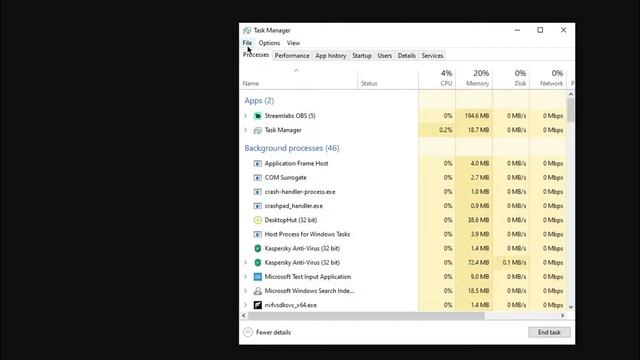Select the Host Process for Windows Tasks name

click(x=307, y=234)
